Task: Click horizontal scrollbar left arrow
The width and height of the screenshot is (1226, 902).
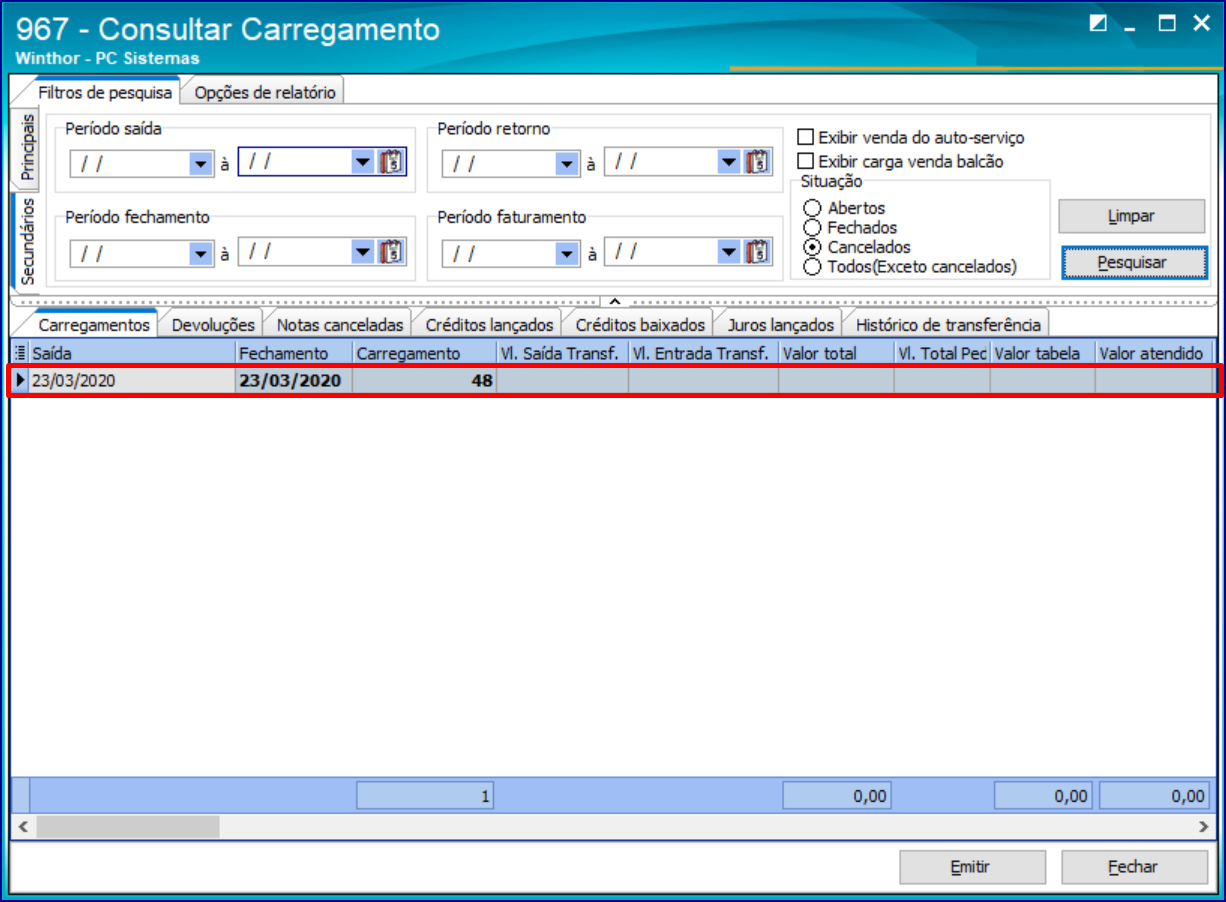Action: click(x=24, y=827)
